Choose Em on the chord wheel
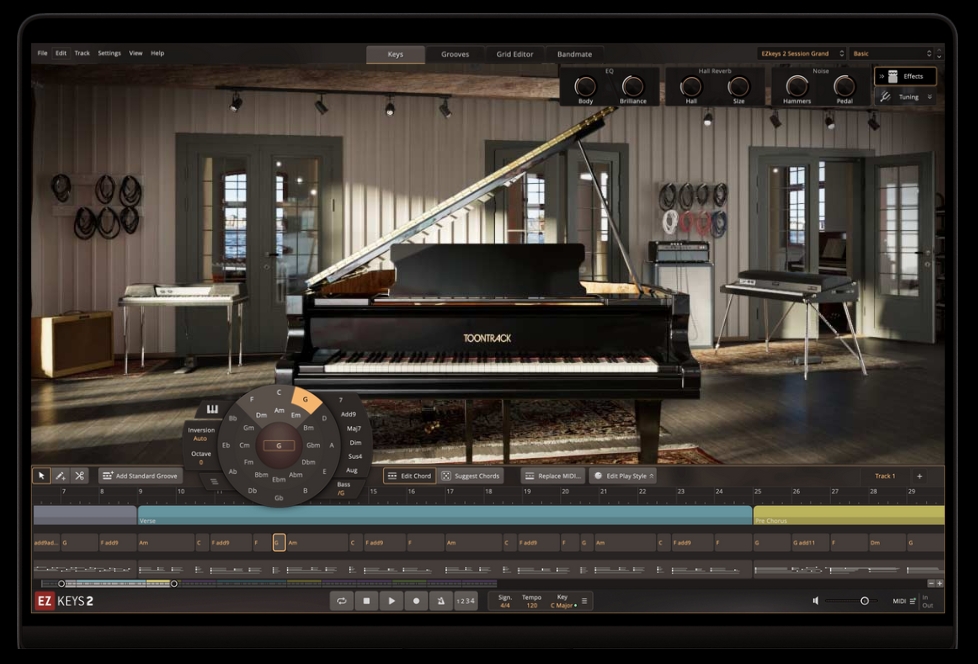Screen dimensions: 978x664 [x=296, y=415]
